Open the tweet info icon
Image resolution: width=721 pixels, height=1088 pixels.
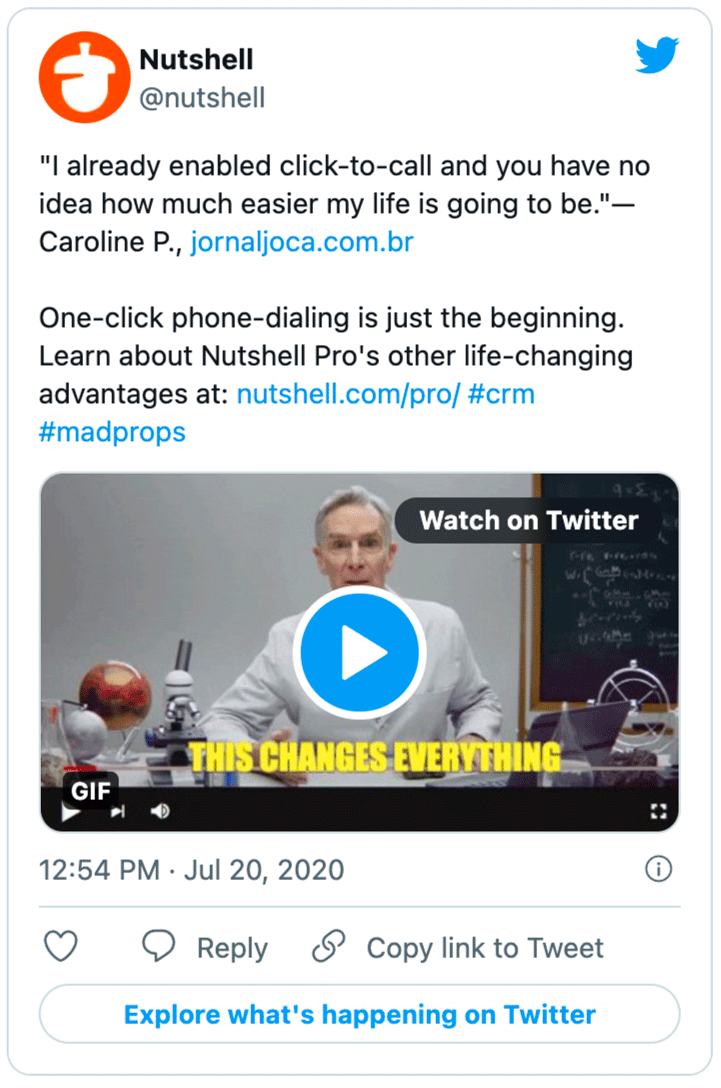[x=659, y=870]
